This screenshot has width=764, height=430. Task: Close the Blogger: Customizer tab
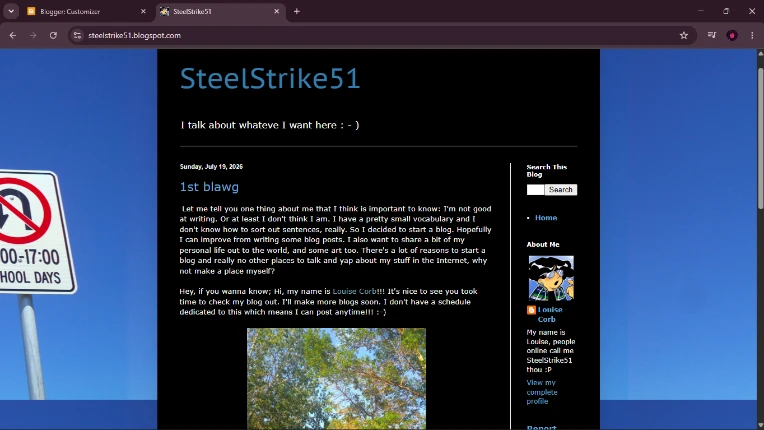pos(143,11)
